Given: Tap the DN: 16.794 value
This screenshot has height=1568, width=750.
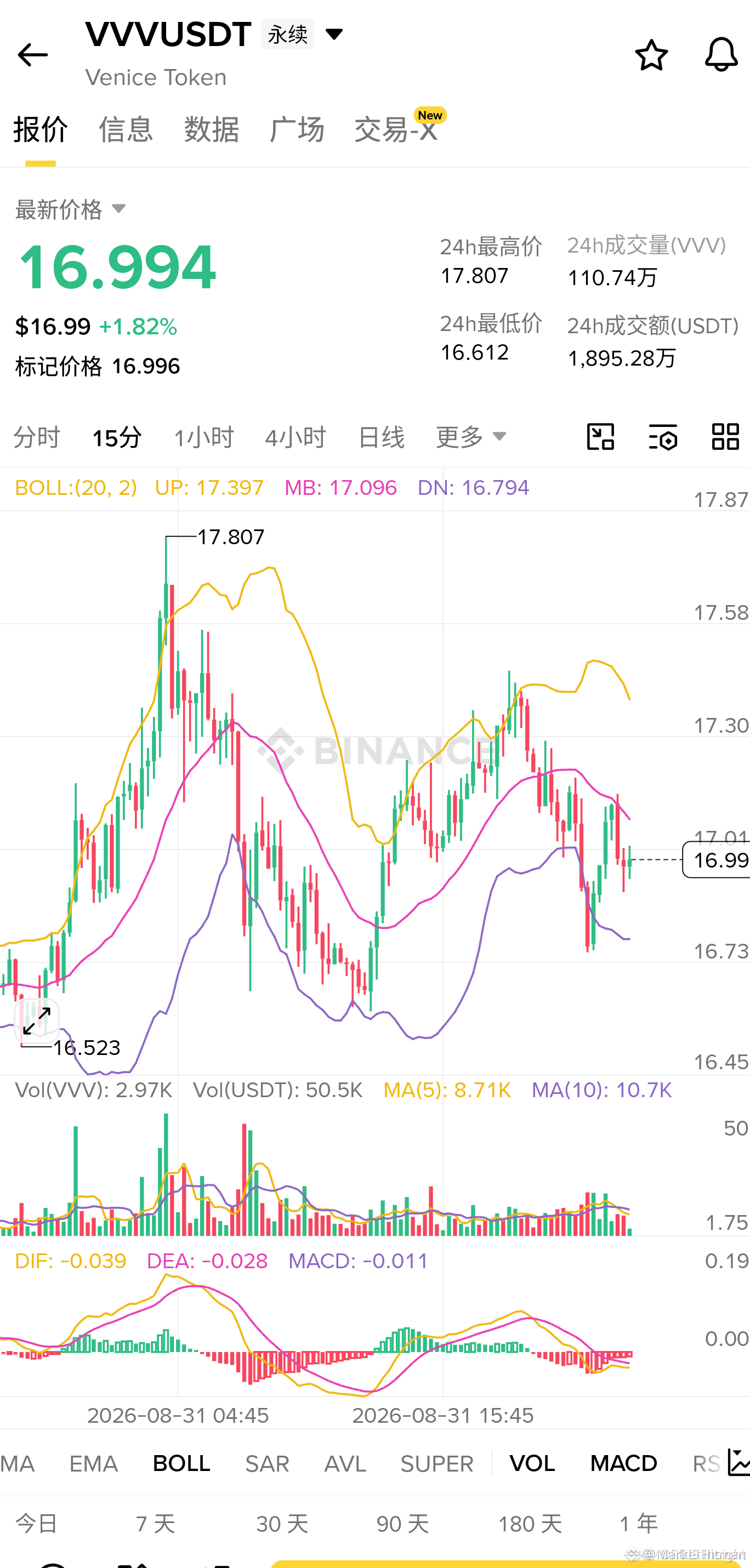Looking at the screenshot, I should [x=473, y=488].
